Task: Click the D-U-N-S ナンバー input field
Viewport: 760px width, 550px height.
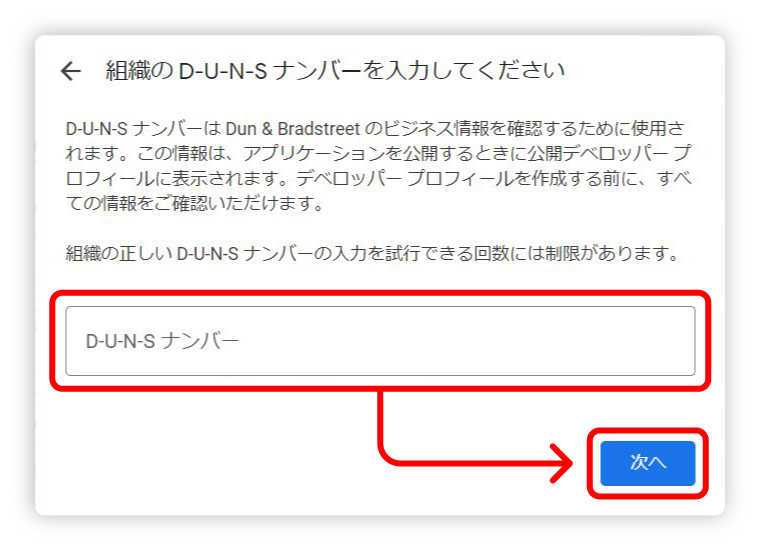Action: coord(380,341)
